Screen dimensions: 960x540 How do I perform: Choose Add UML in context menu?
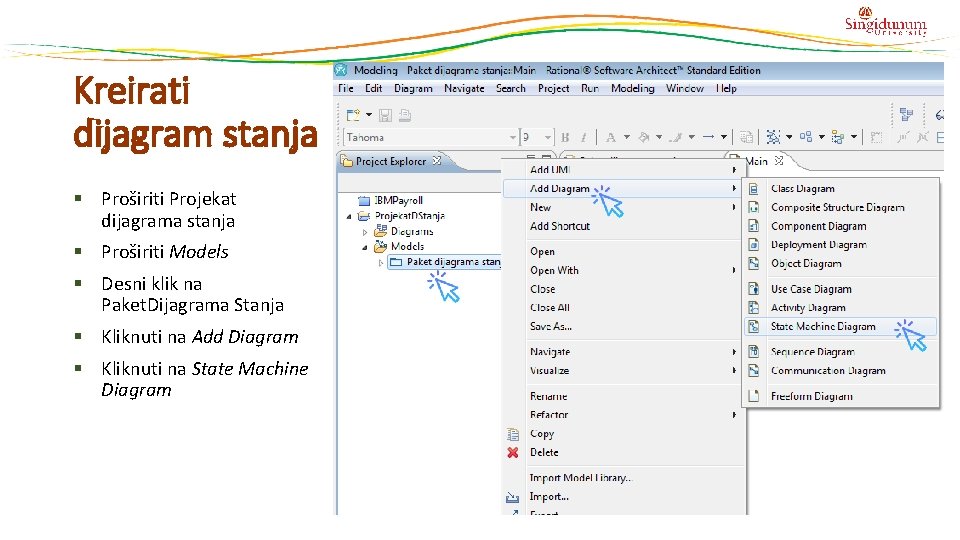pos(623,170)
